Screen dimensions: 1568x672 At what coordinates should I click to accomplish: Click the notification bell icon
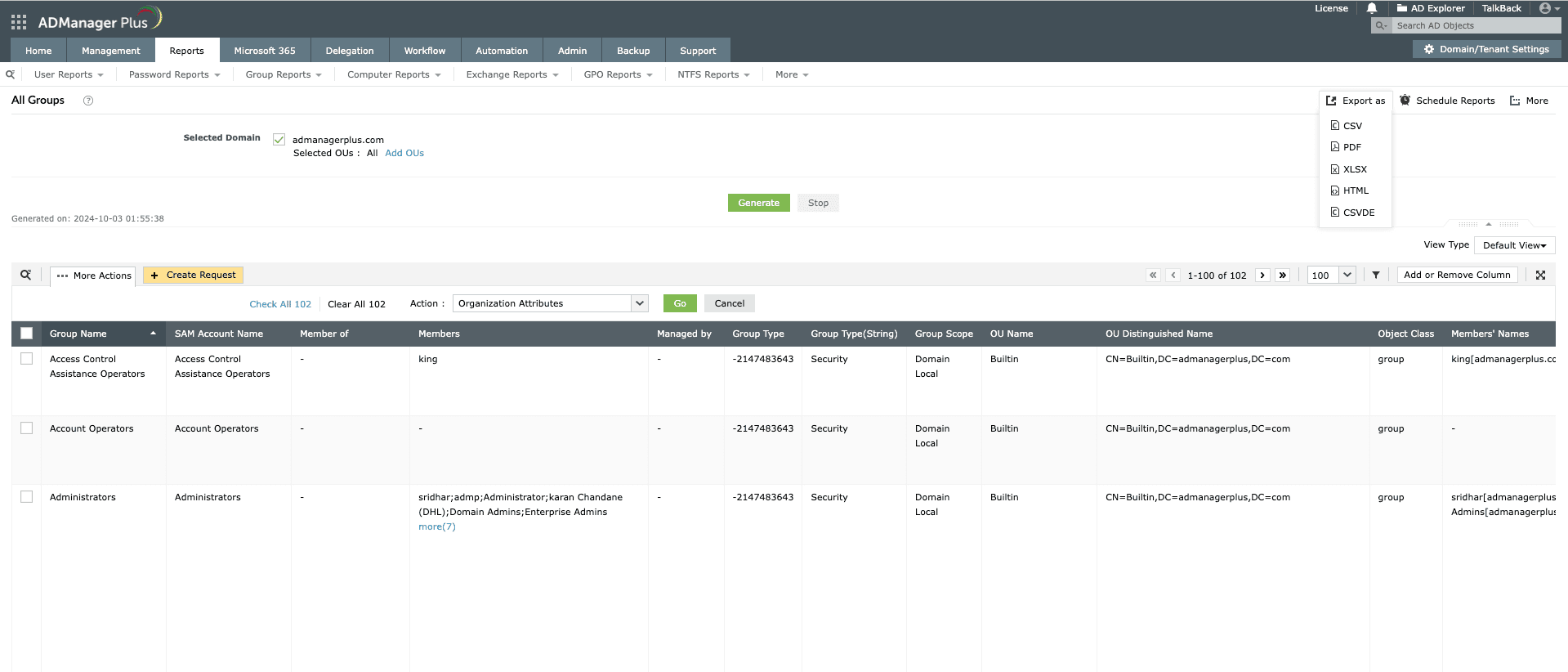(1372, 8)
